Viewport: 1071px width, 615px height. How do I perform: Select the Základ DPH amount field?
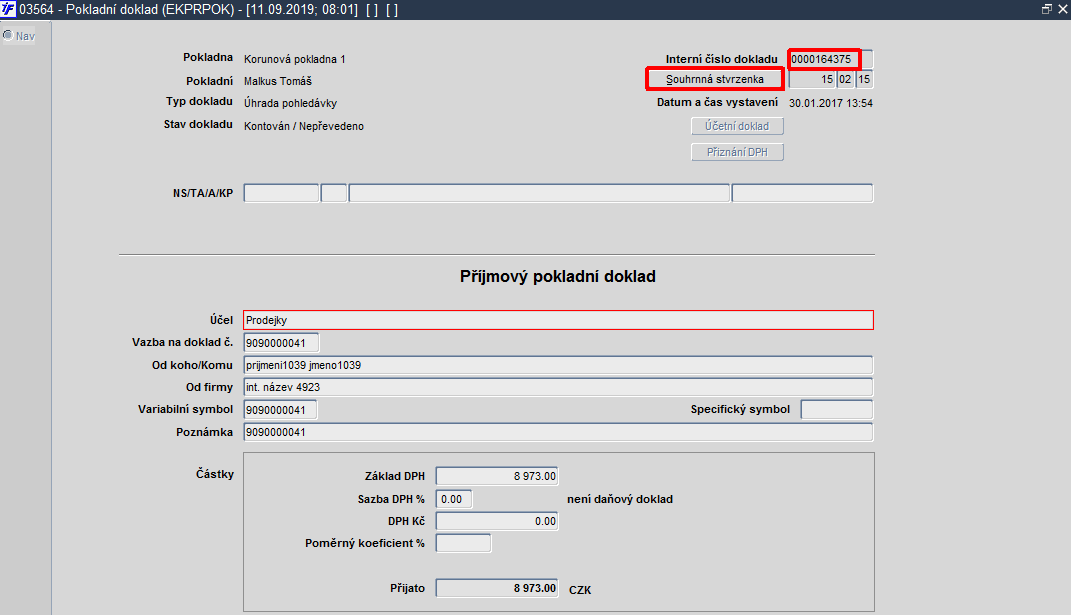coord(497,476)
